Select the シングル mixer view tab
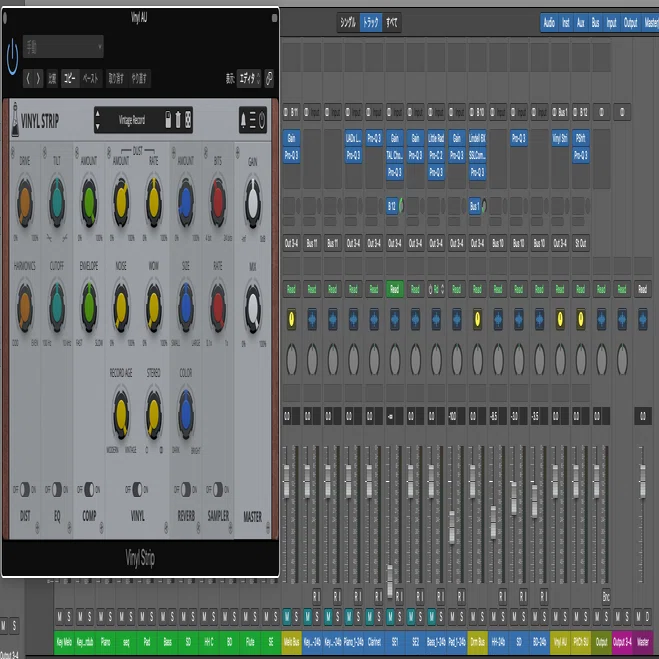This screenshot has width=659, height=659. 348,23
